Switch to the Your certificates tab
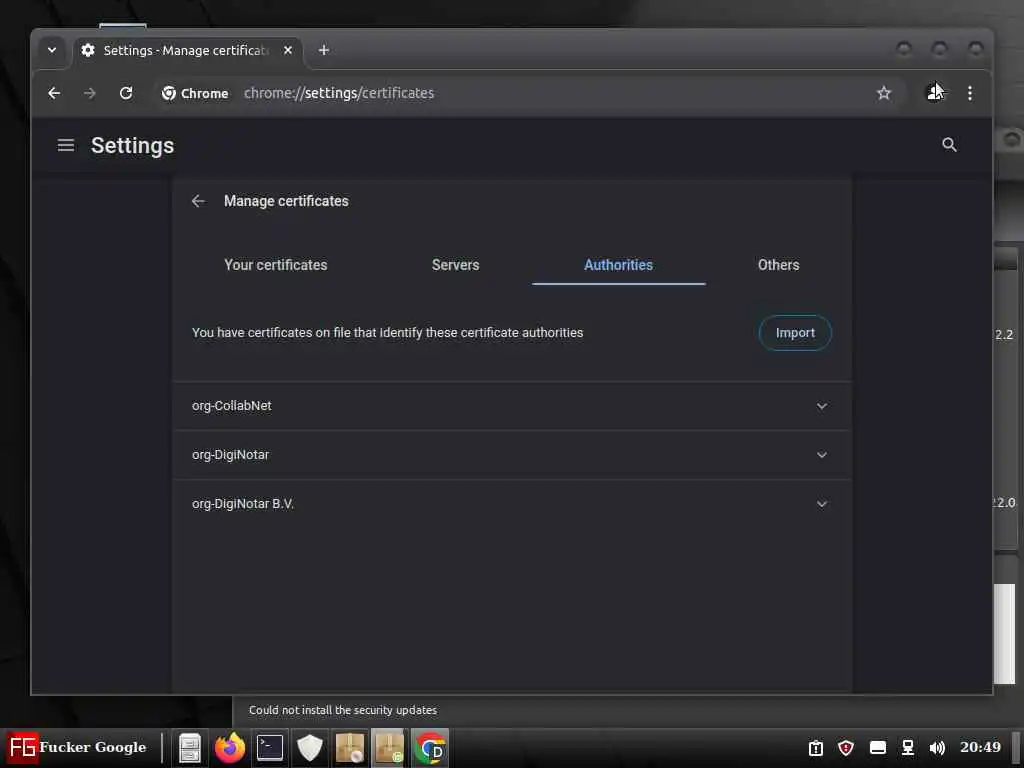 [276, 265]
